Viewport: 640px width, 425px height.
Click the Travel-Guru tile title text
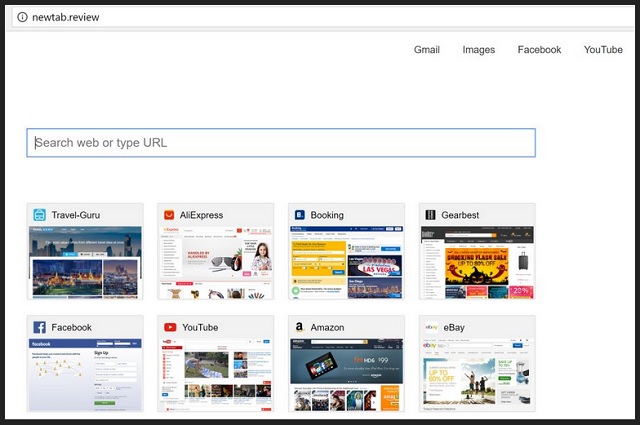tap(76, 215)
